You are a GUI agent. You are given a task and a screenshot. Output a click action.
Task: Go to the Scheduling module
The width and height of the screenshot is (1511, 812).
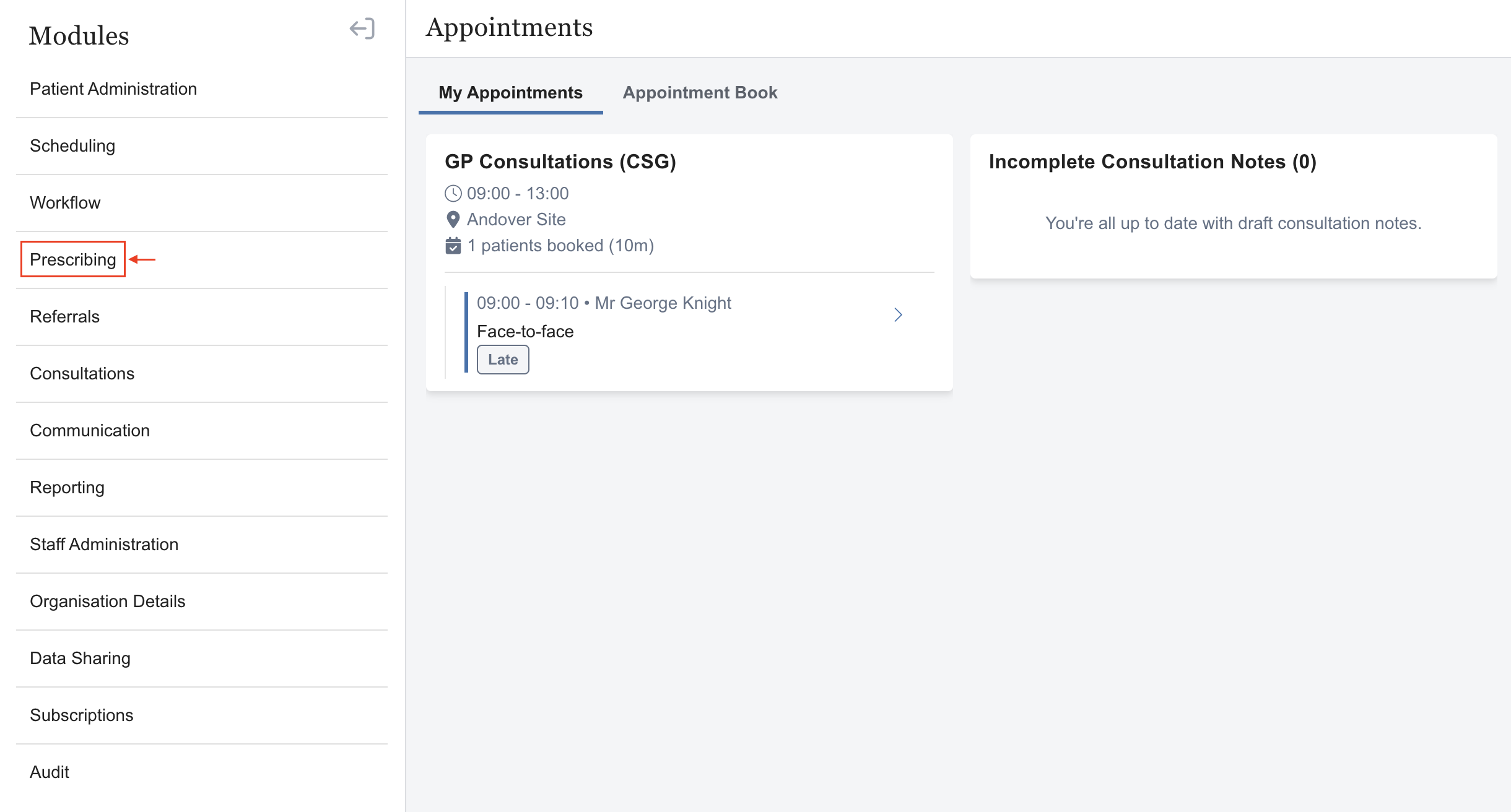point(72,146)
